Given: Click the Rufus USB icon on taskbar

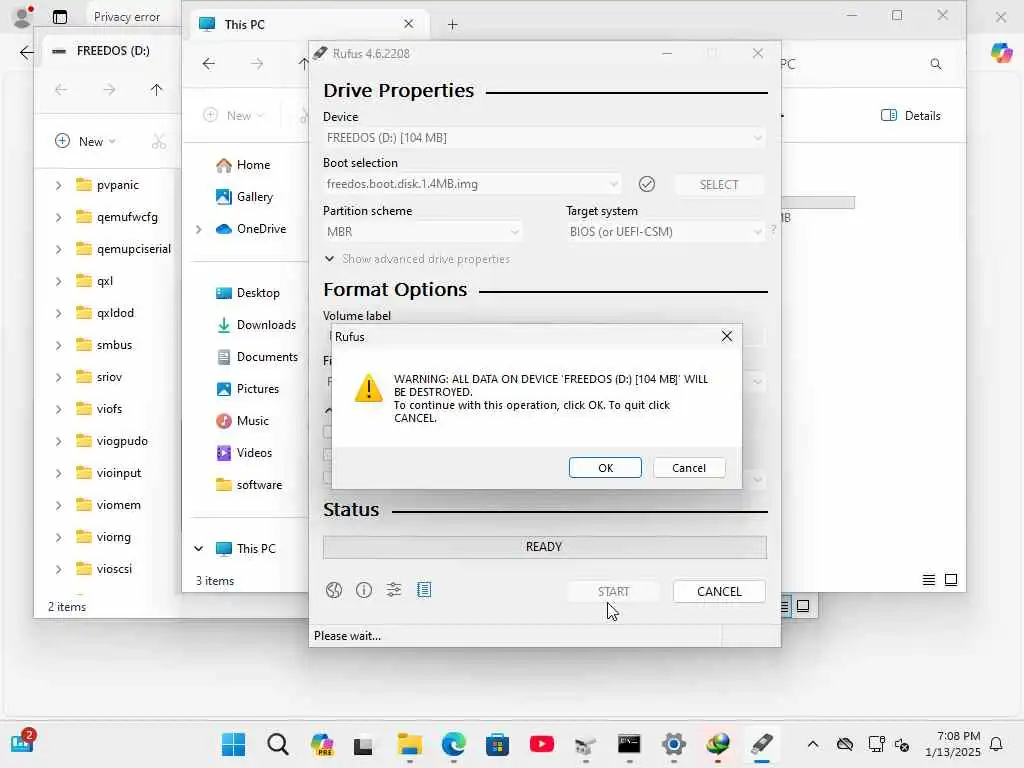Looking at the screenshot, I should click(x=761, y=744).
